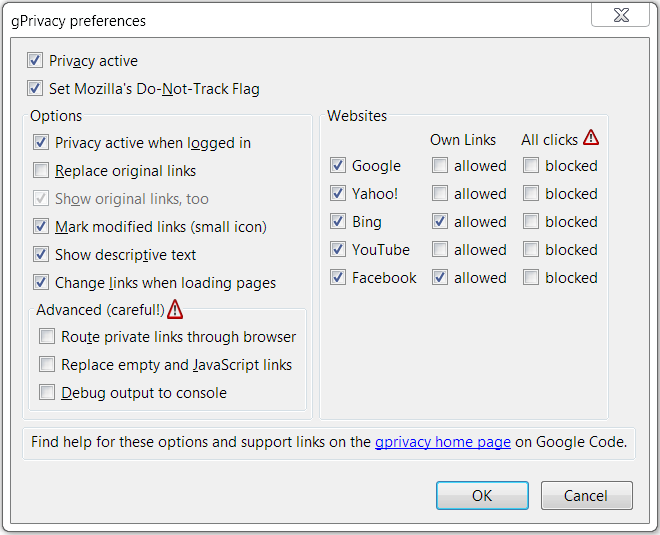This screenshot has height=535, width=660.
Task: Click the warning icon beside All clicks
Action: click(591, 138)
